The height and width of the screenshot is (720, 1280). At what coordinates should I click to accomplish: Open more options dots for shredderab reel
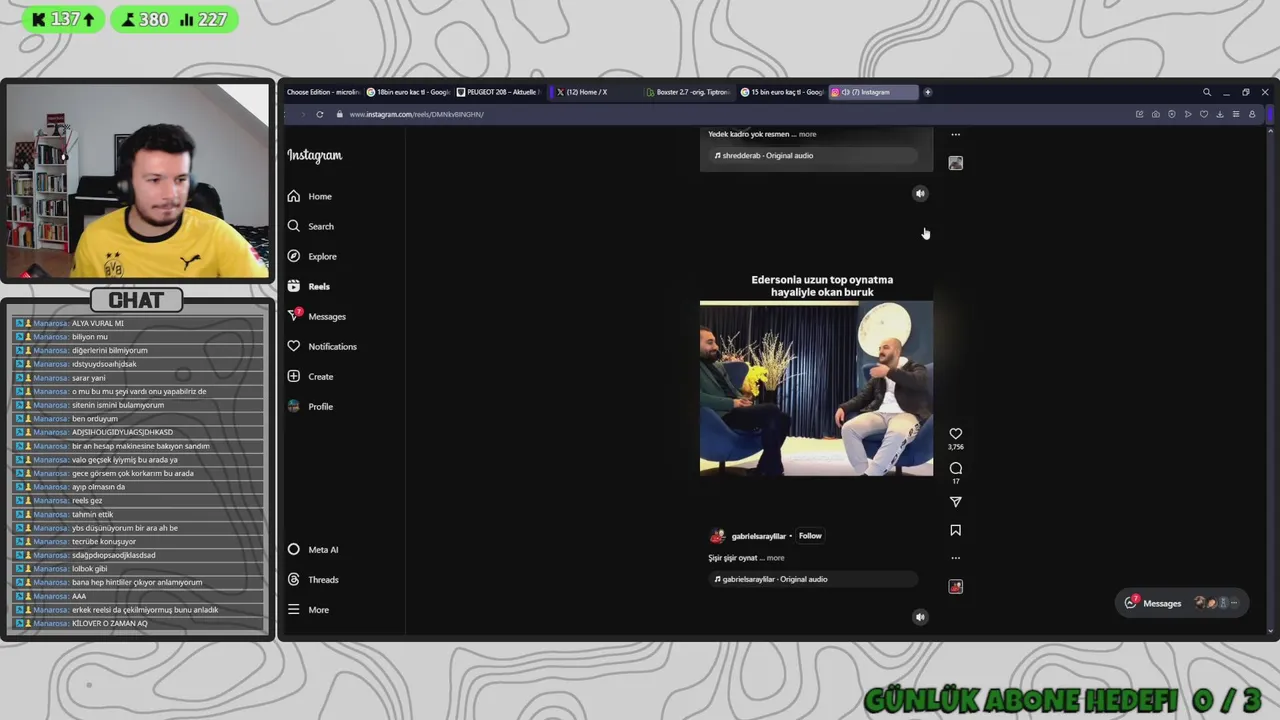955,134
